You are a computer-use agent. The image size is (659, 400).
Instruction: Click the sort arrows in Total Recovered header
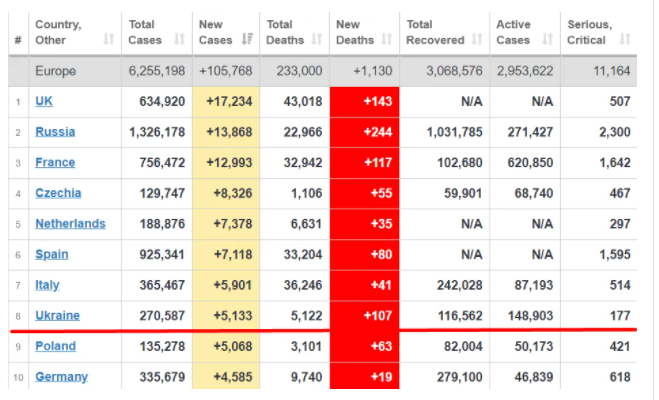[477, 40]
